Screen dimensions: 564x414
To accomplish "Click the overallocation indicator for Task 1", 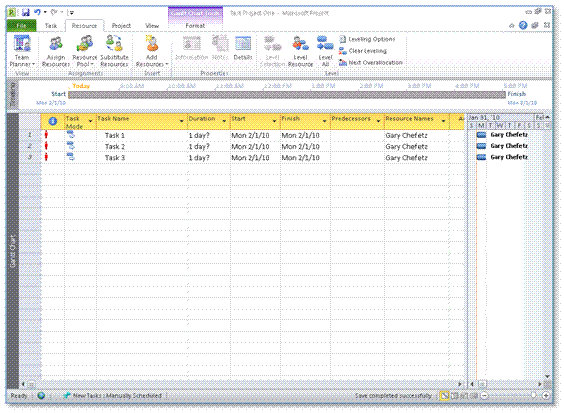I will point(46,135).
